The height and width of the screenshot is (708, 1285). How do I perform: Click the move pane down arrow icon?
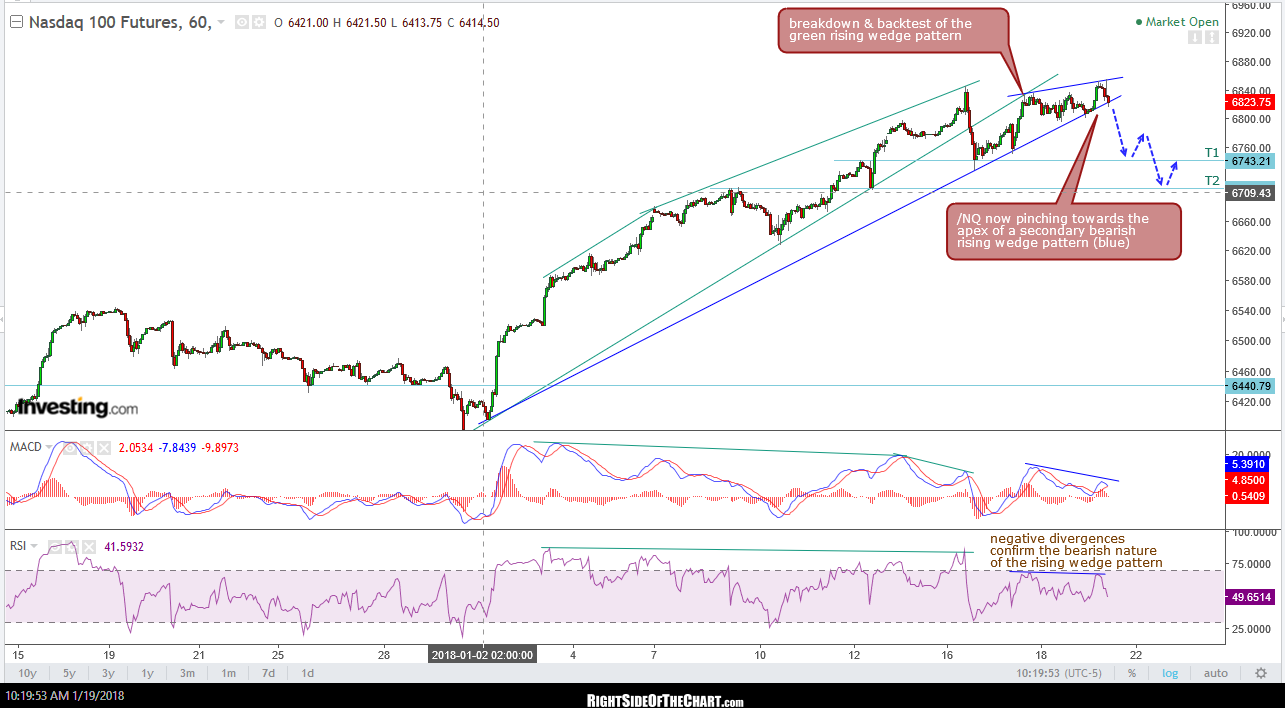point(1194,38)
